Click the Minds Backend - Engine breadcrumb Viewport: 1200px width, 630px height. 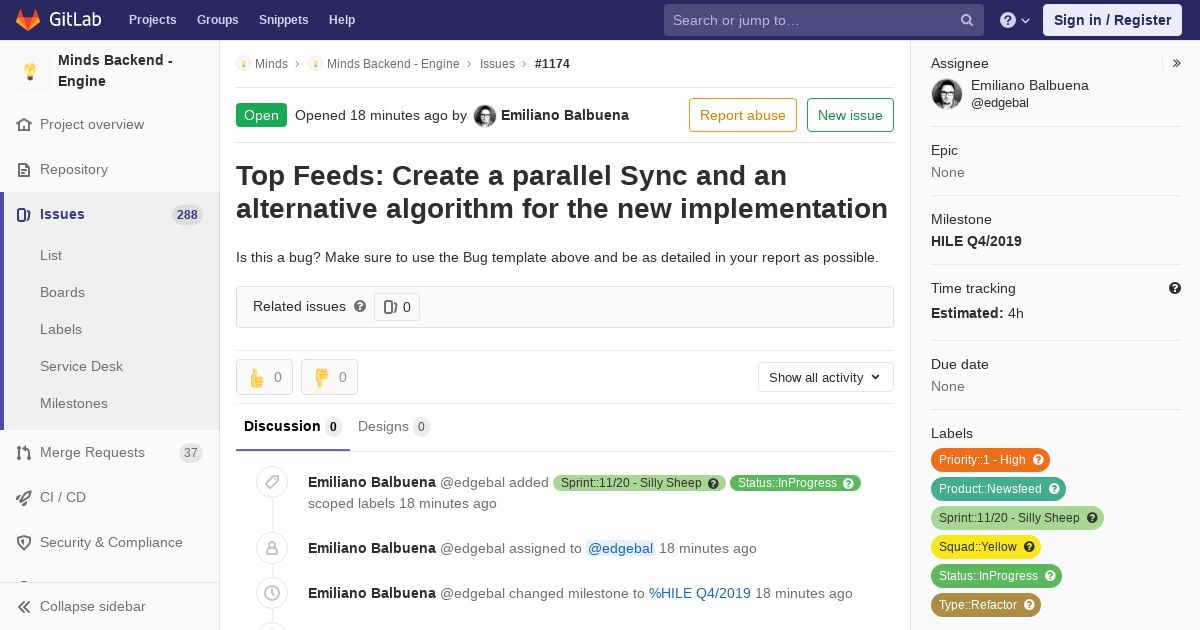[393, 64]
